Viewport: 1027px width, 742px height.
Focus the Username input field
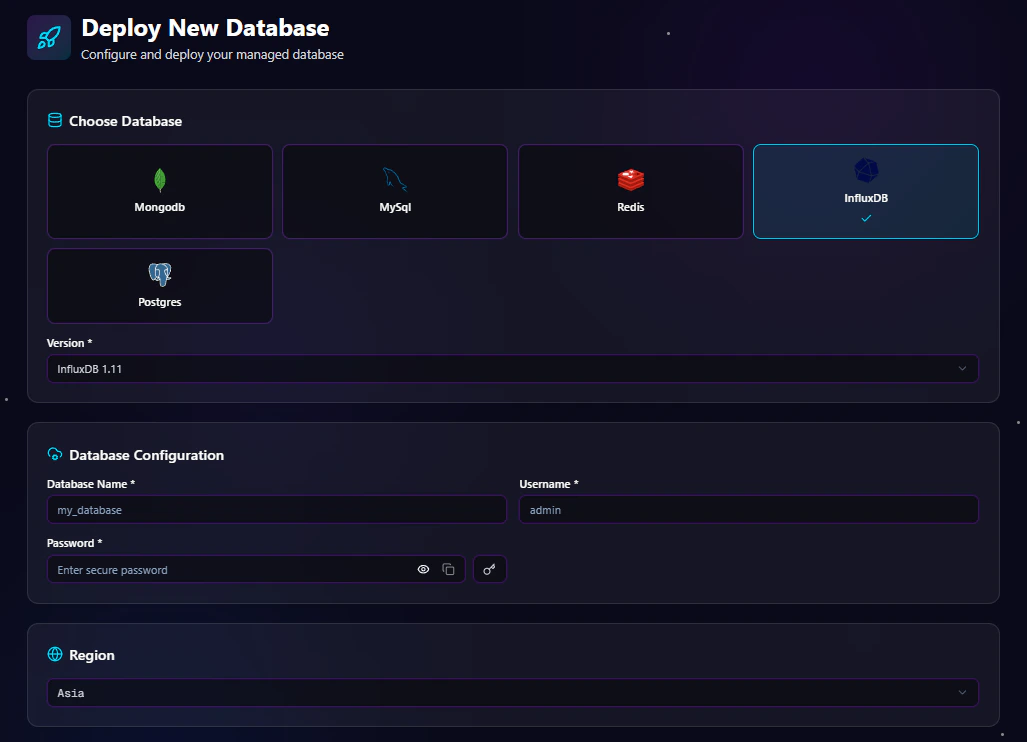click(x=749, y=510)
